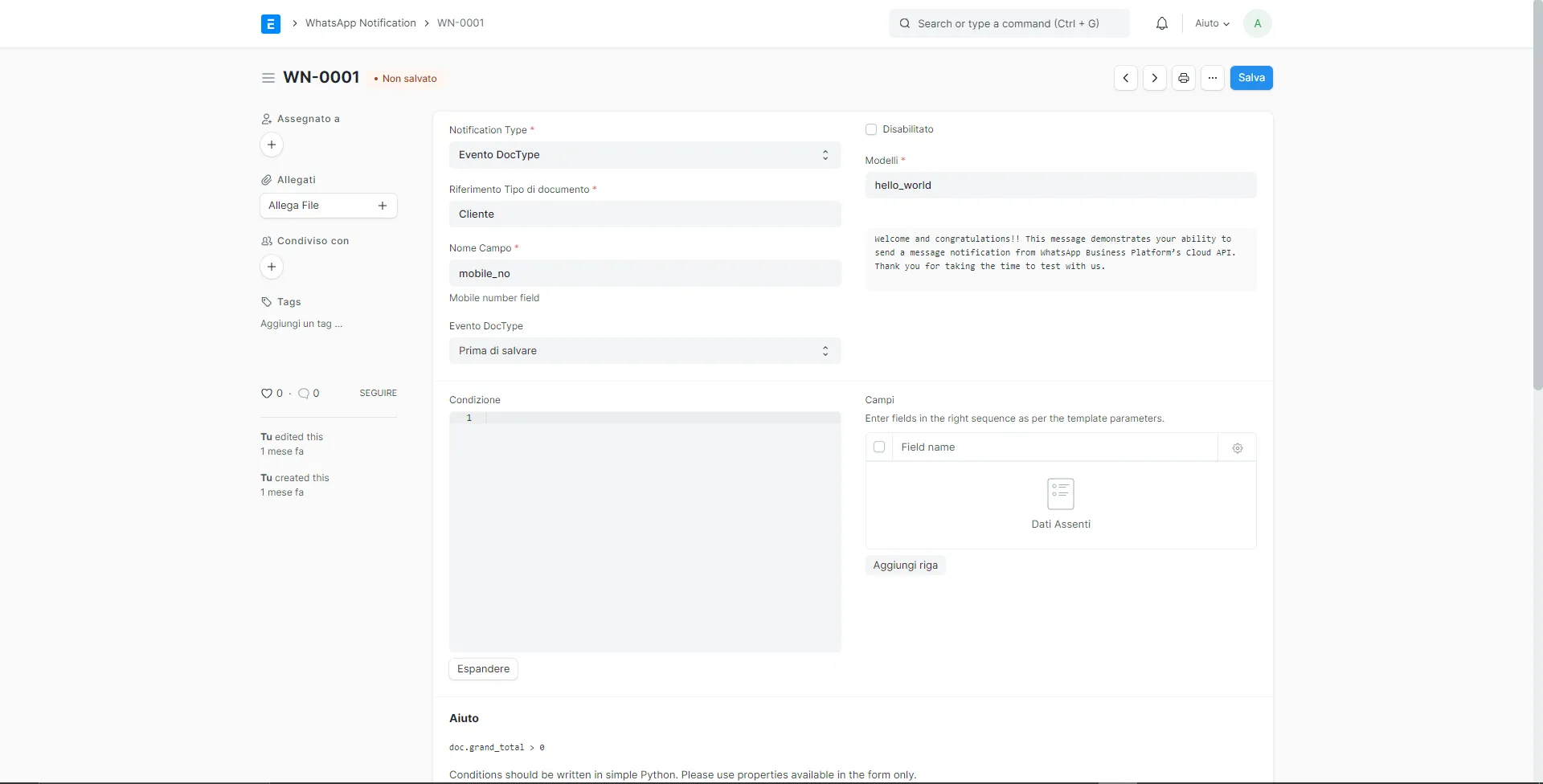This screenshot has width=1543, height=784.
Task: Open comments via speech bubble icon
Action: [x=304, y=393]
